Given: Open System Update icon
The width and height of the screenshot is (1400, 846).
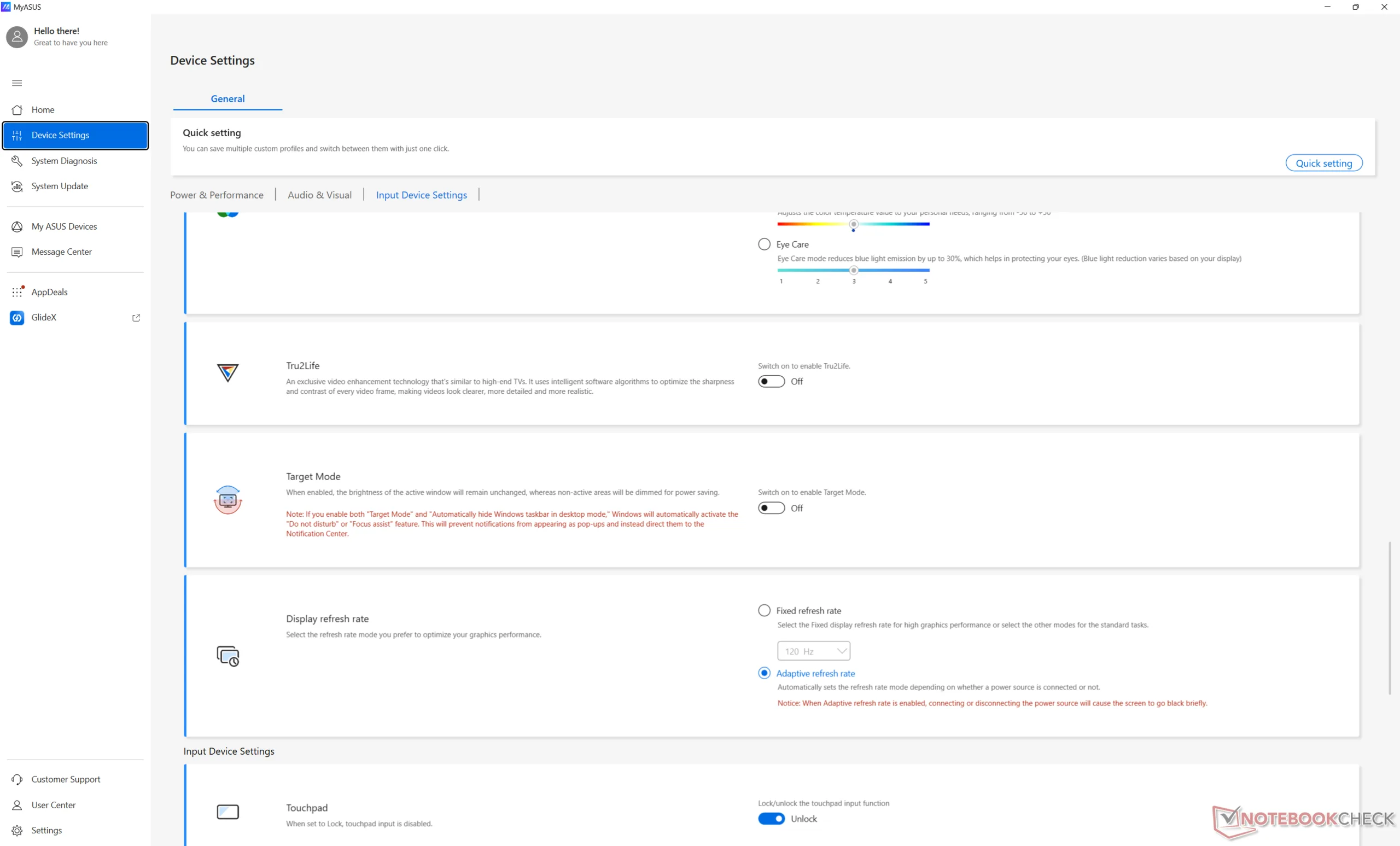Looking at the screenshot, I should click(x=17, y=186).
